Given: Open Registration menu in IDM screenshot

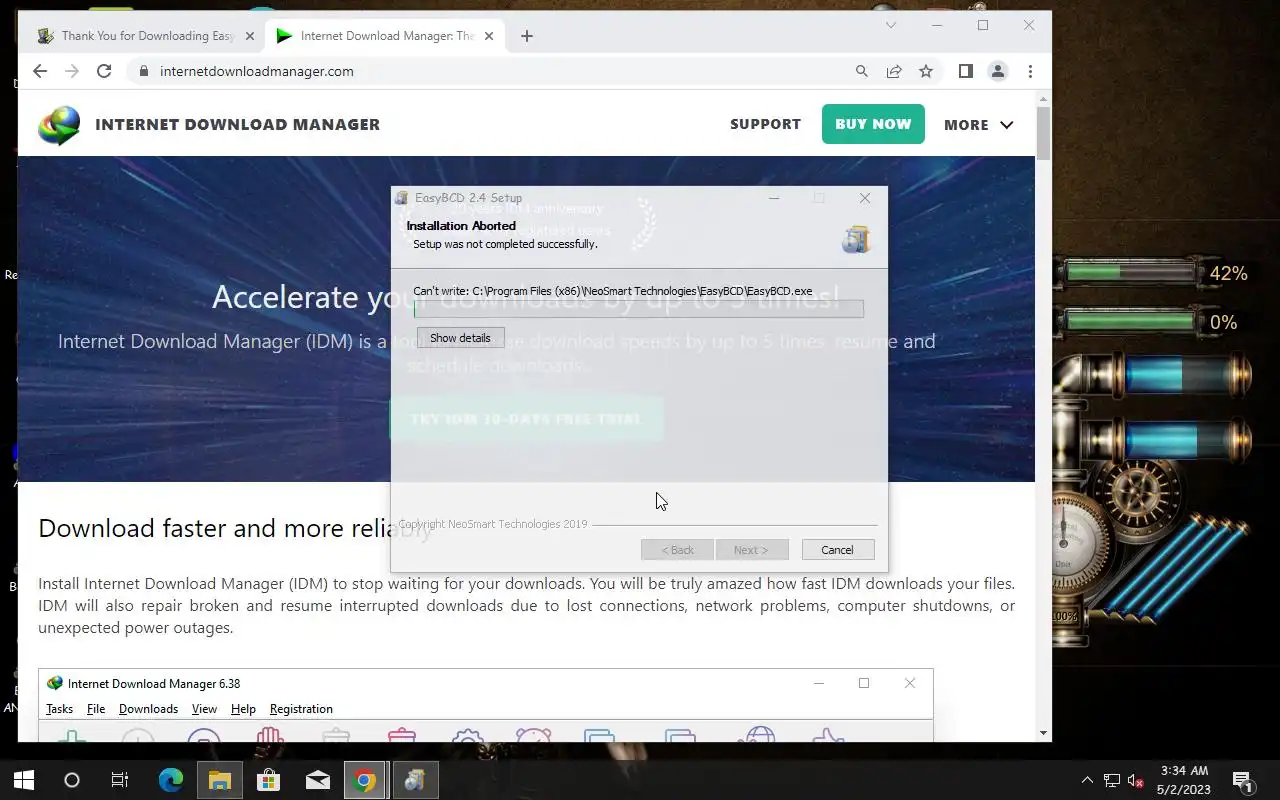Looking at the screenshot, I should tap(301, 709).
